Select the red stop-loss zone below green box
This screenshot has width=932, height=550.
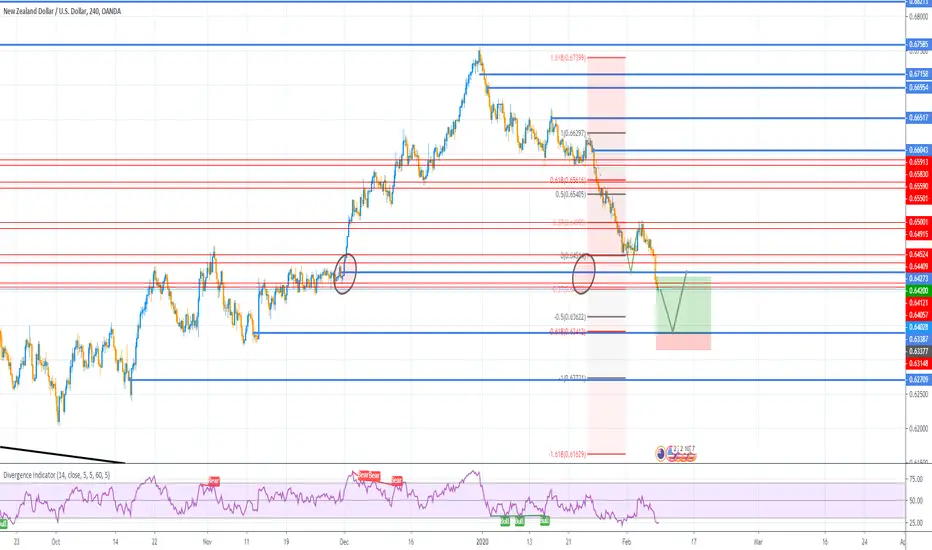(684, 341)
